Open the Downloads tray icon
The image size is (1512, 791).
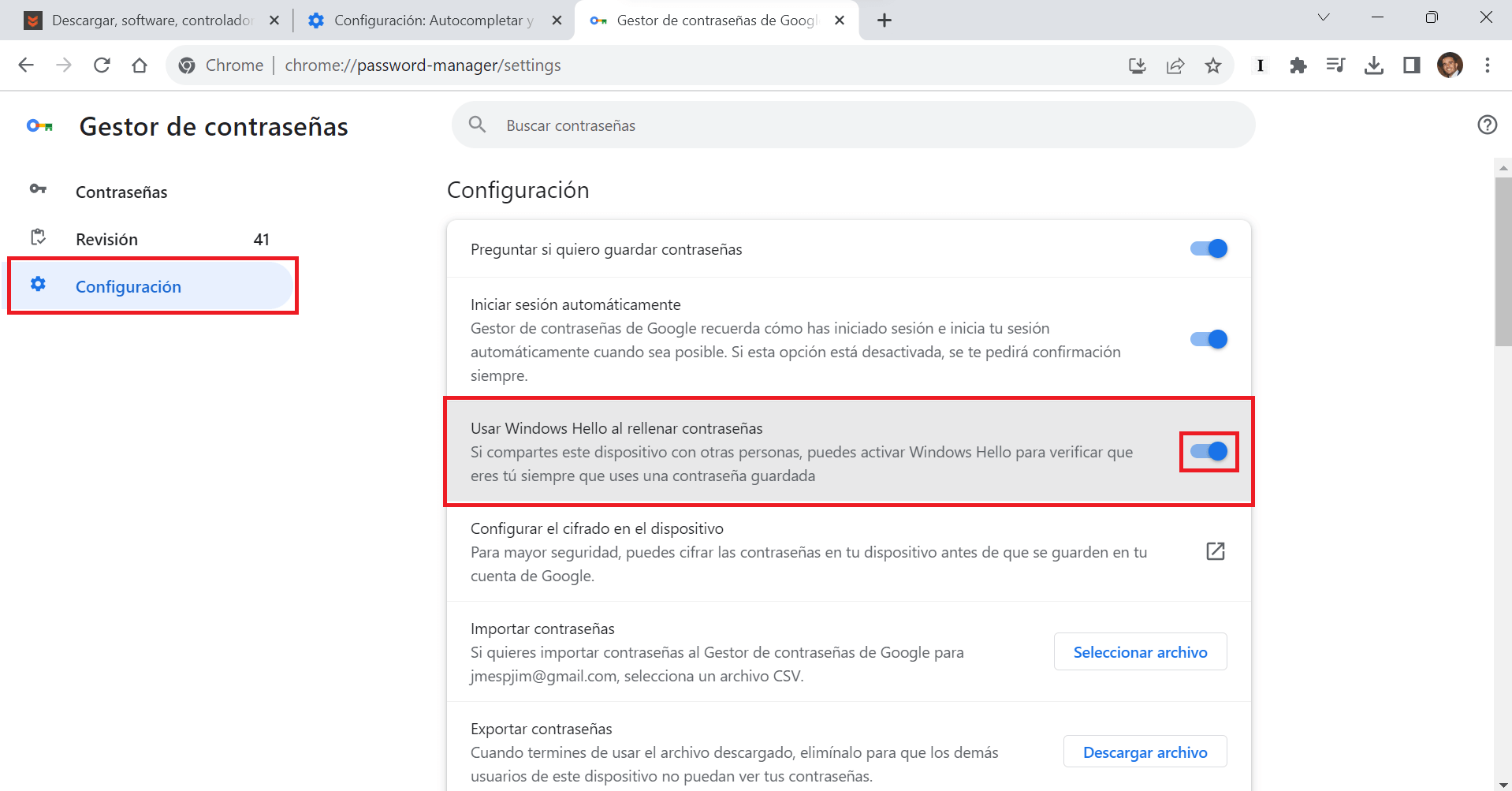point(1374,65)
